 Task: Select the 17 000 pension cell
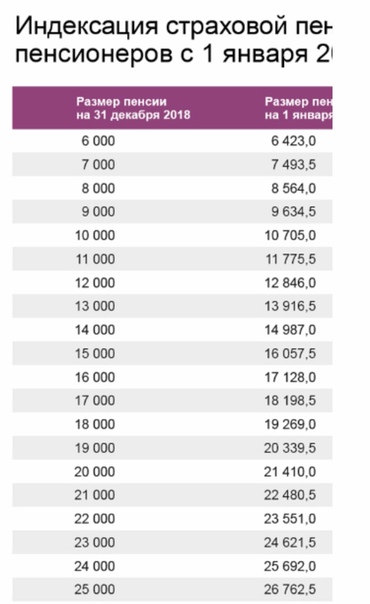click(95, 400)
